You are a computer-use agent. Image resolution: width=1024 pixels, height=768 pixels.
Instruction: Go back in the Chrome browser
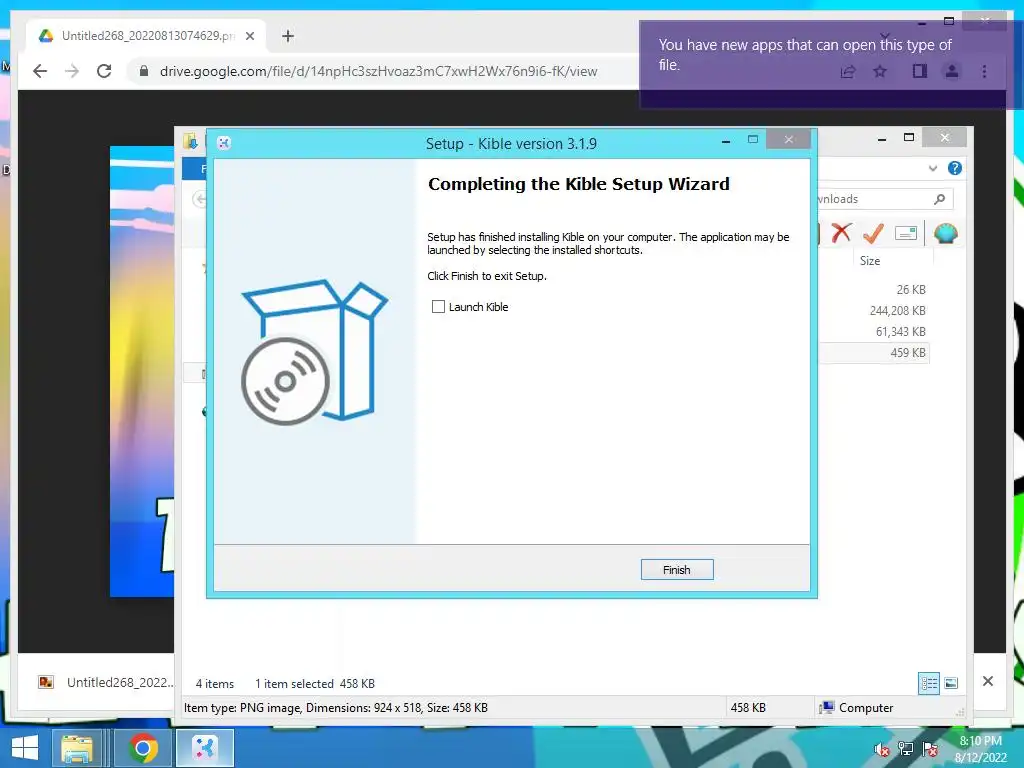[x=40, y=71]
